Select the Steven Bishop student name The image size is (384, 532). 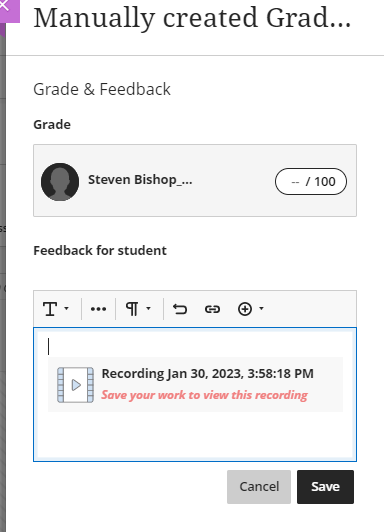[140, 180]
